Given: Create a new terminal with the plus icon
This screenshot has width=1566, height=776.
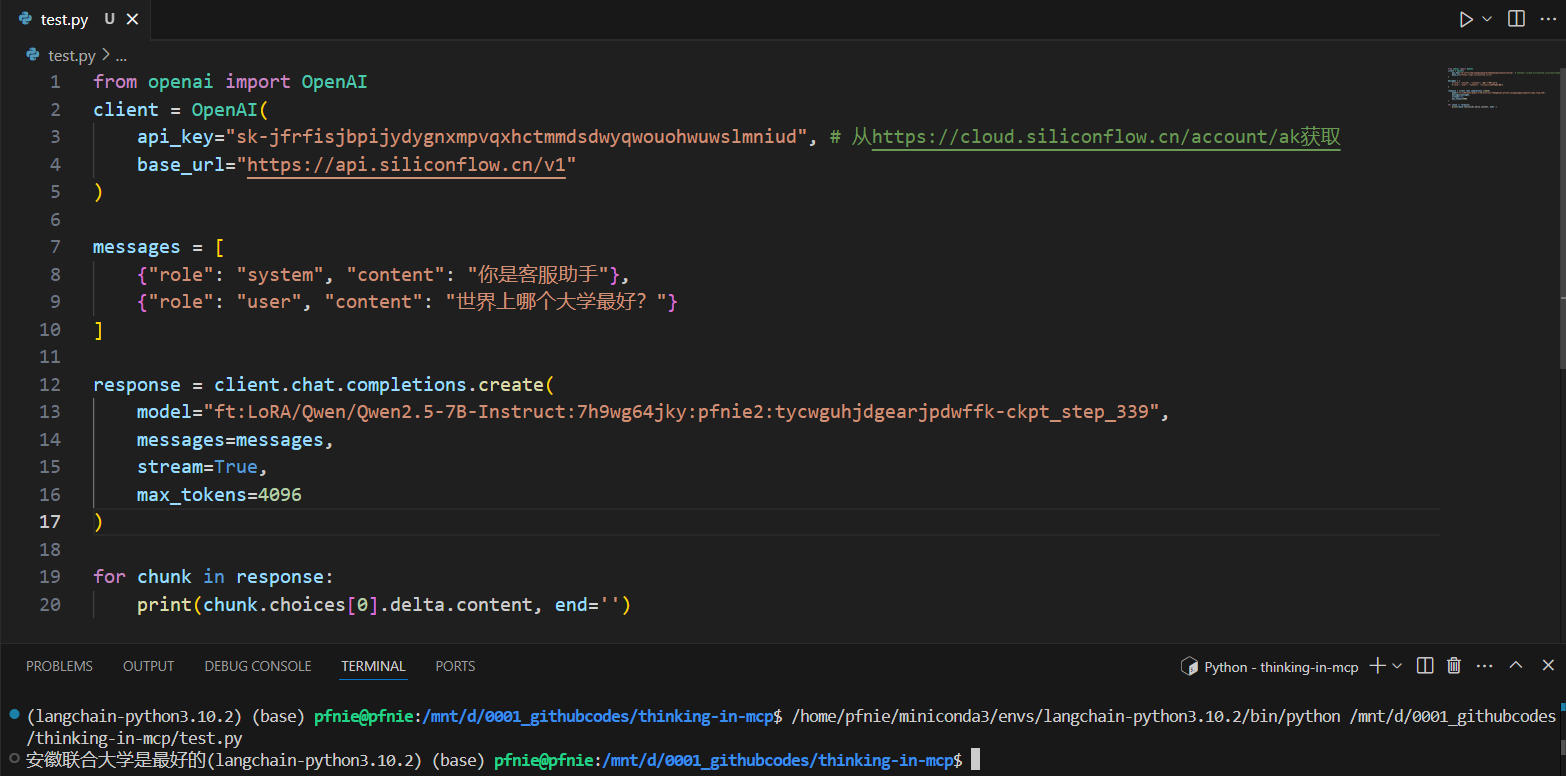Looking at the screenshot, I should (1377, 666).
